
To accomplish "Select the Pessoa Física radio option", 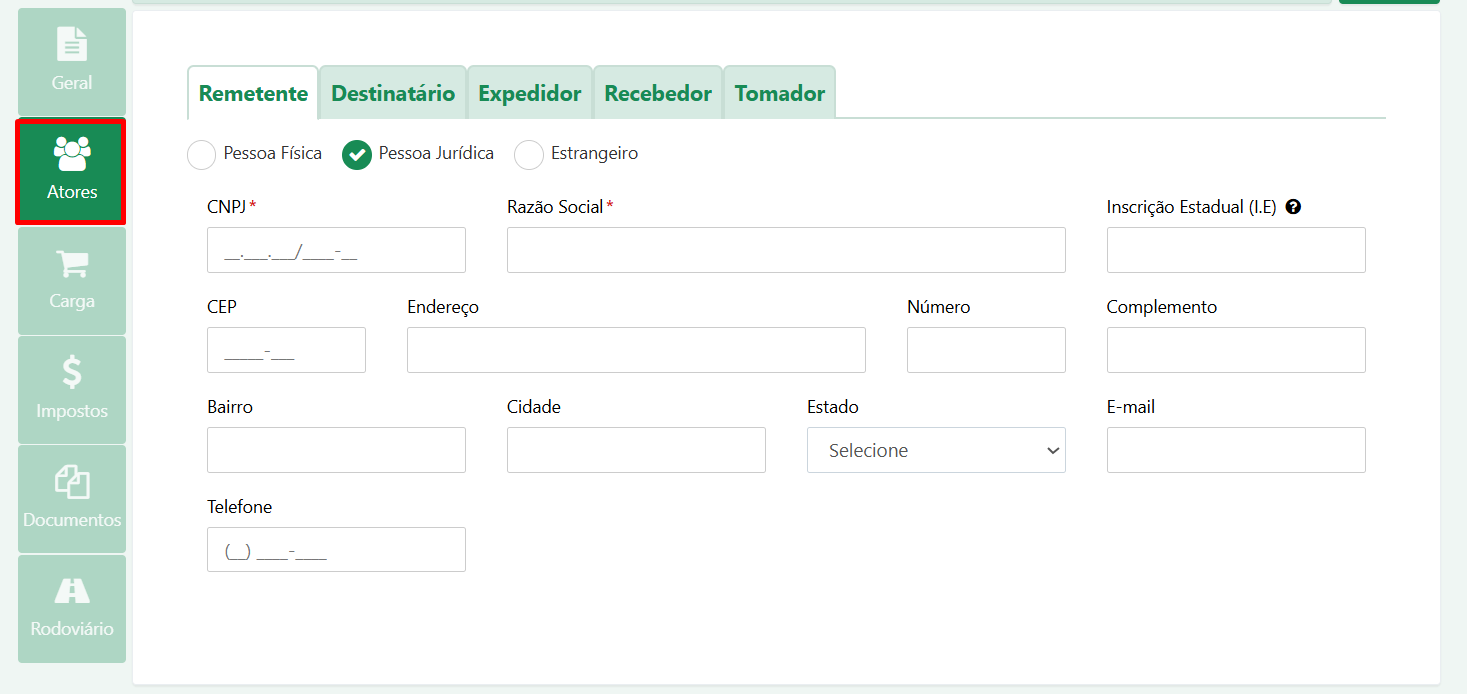I will pos(202,154).
